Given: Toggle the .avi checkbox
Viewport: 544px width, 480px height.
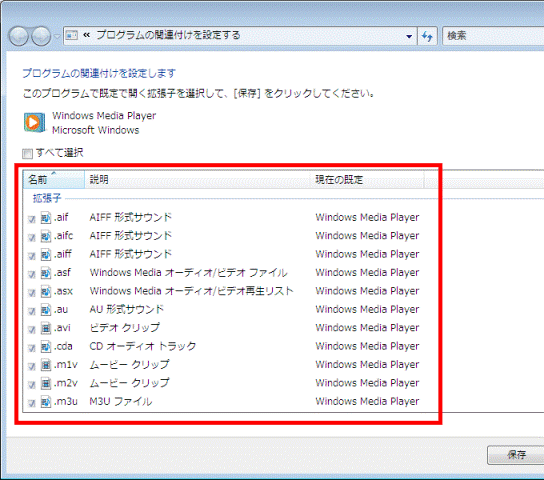Looking at the screenshot, I should [x=32, y=329].
